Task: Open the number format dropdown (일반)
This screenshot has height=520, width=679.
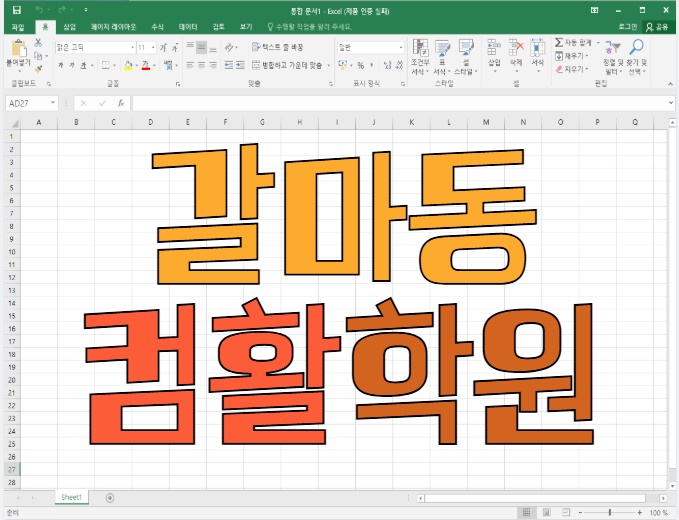Action: click(401, 47)
